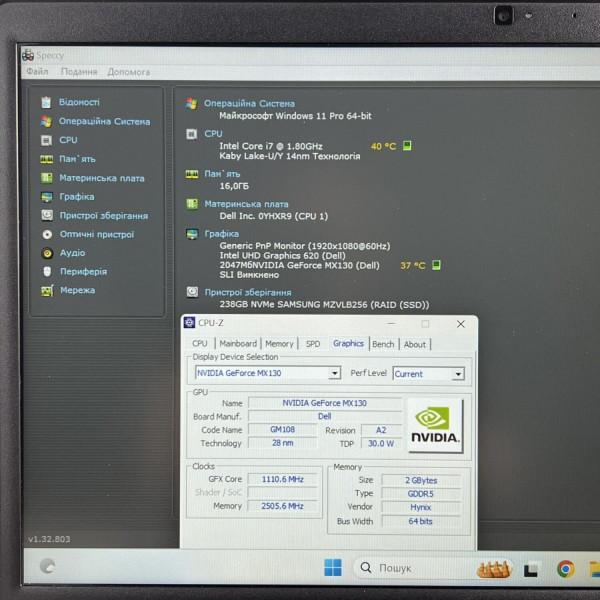This screenshot has height=600, width=600.
Task: Open the Пам'ять summary heading link
Action: point(222,174)
